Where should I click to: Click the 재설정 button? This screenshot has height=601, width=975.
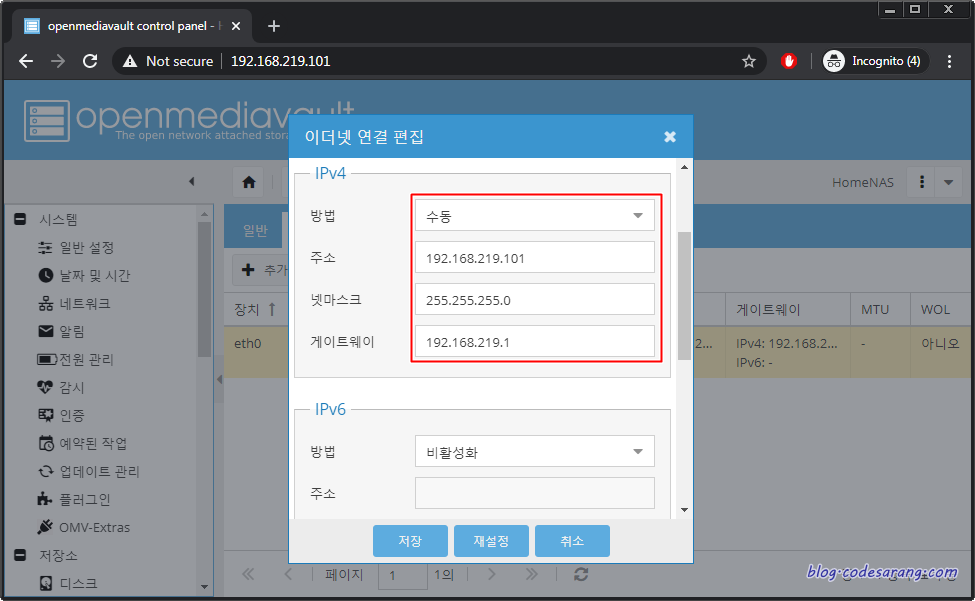(x=491, y=541)
